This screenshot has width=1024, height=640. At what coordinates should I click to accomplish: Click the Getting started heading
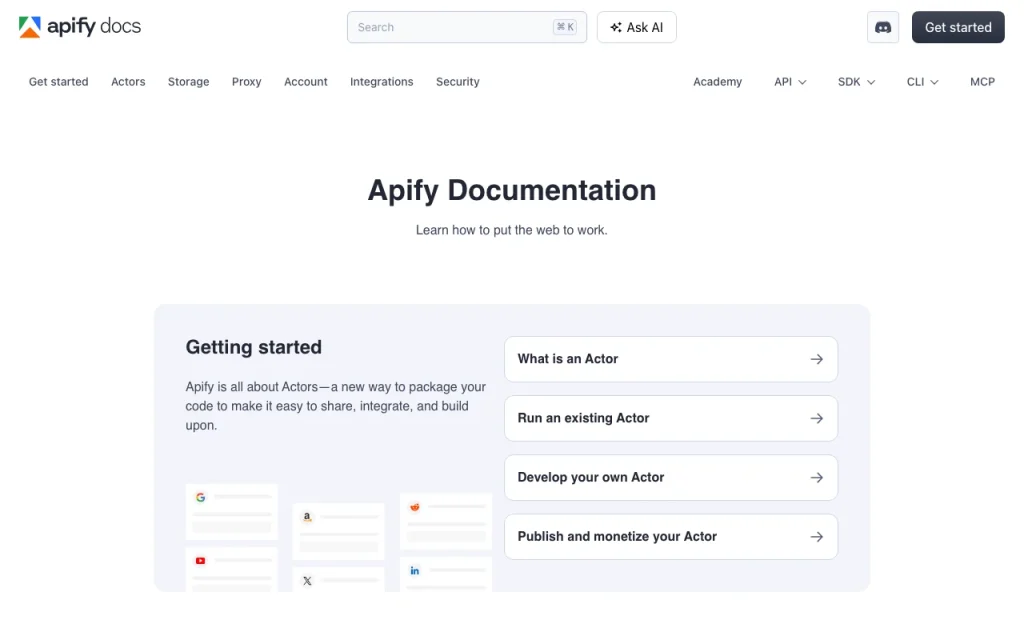[253, 347]
